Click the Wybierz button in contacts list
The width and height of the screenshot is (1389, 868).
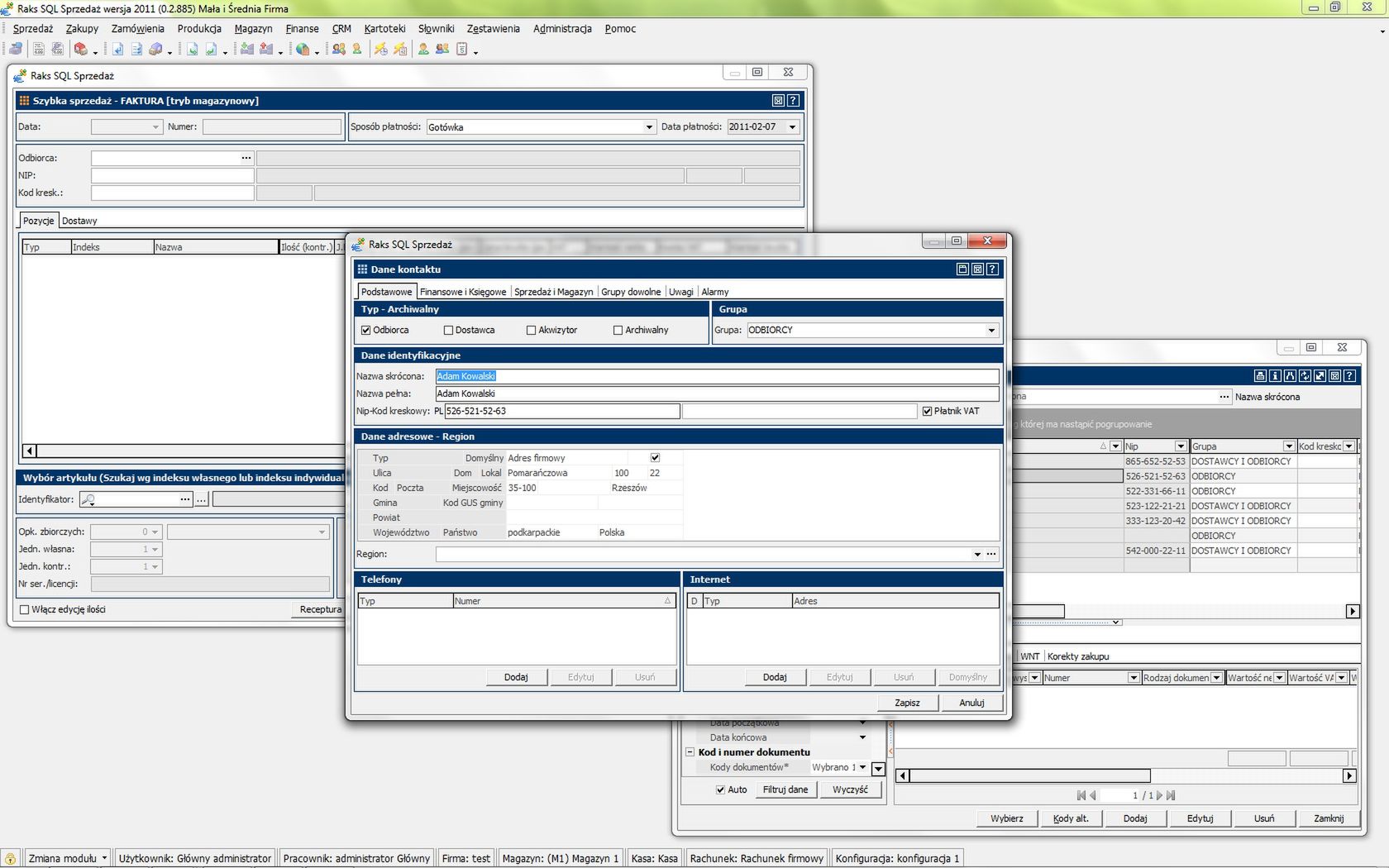[1006, 818]
